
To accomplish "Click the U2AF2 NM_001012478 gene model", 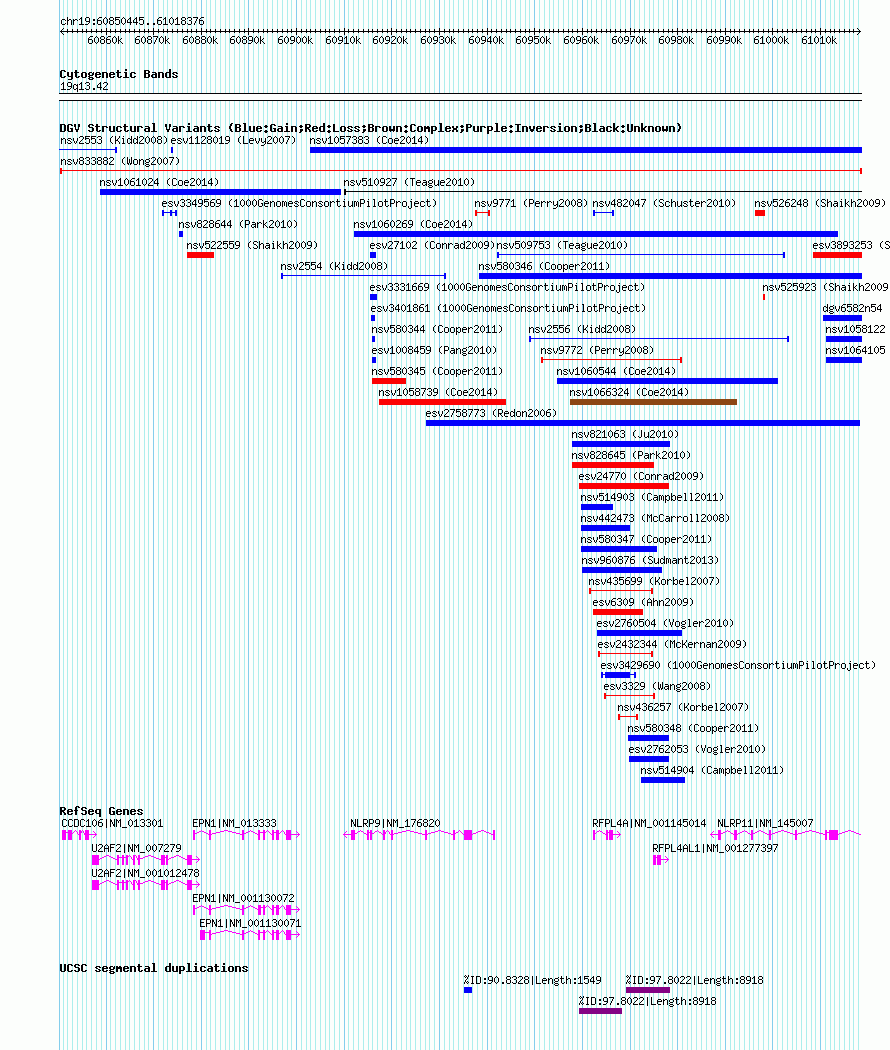I will (x=146, y=885).
